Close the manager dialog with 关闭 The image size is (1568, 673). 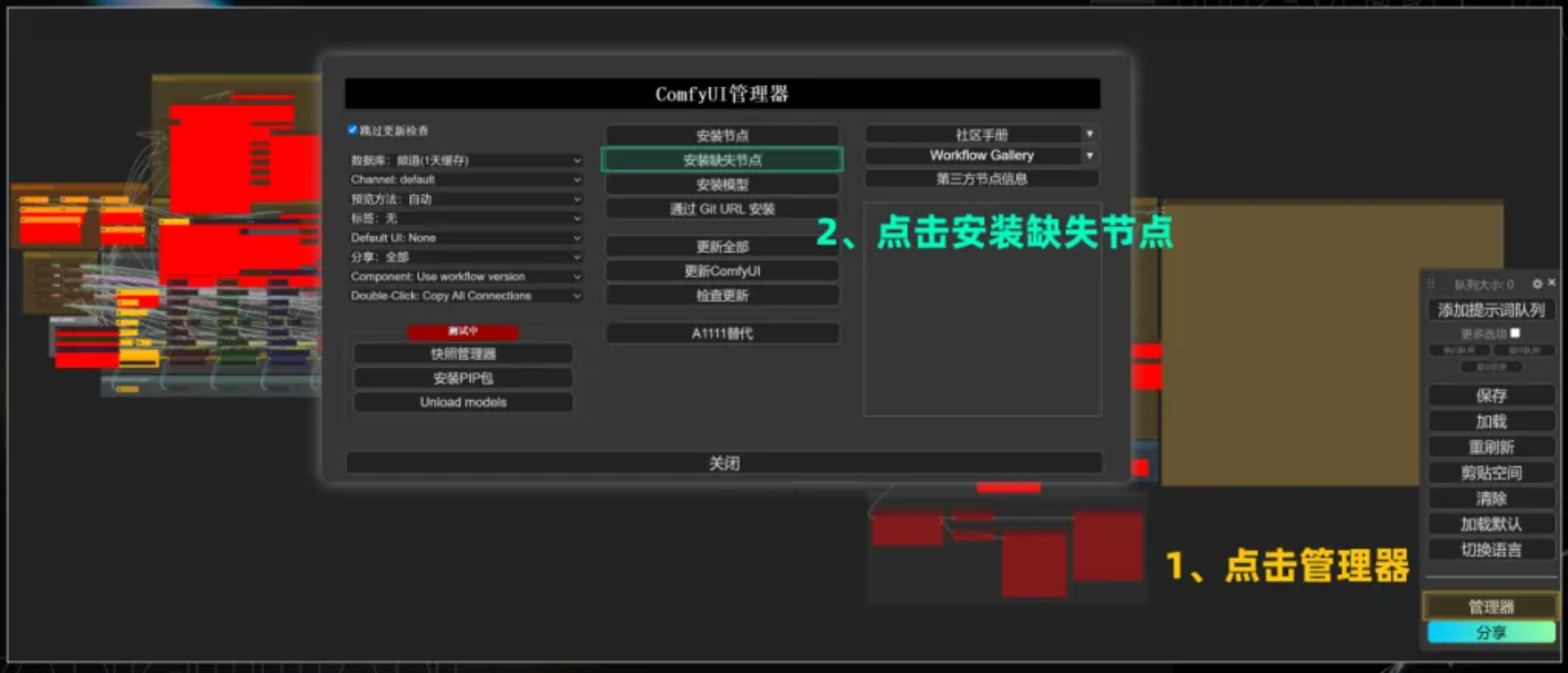[725, 463]
